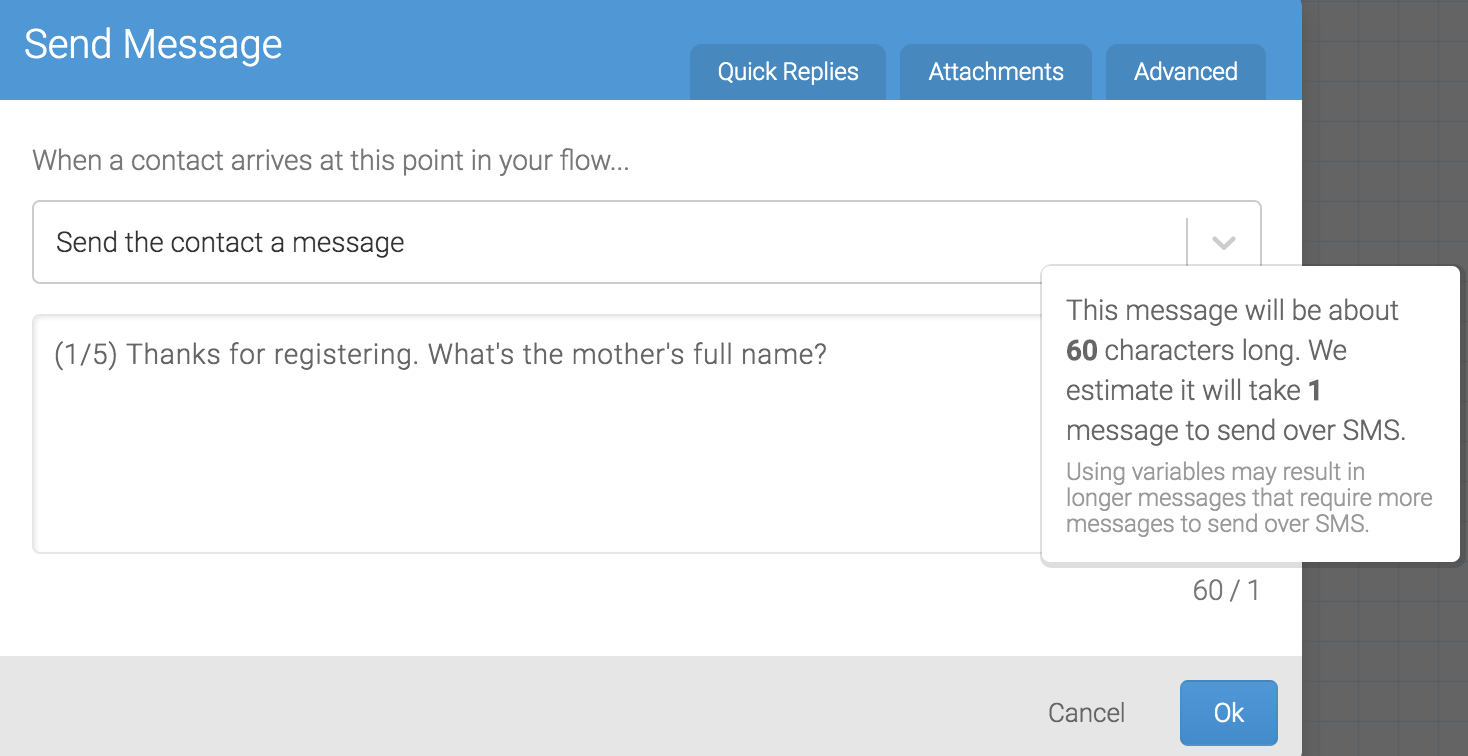Click the "Thanks for registering" message text
This screenshot has width=1468, height=756.
[441, 355]
